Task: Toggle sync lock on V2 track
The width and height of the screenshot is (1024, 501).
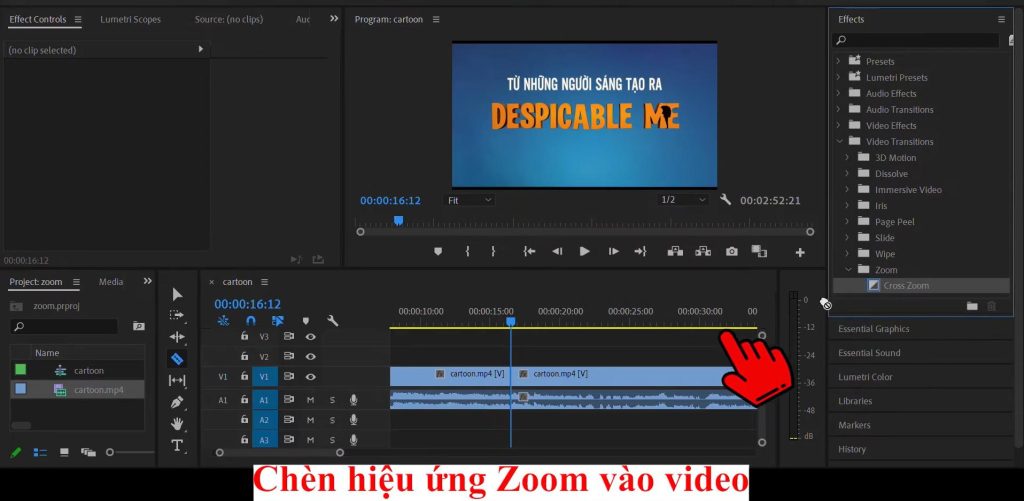Action: 289,357
